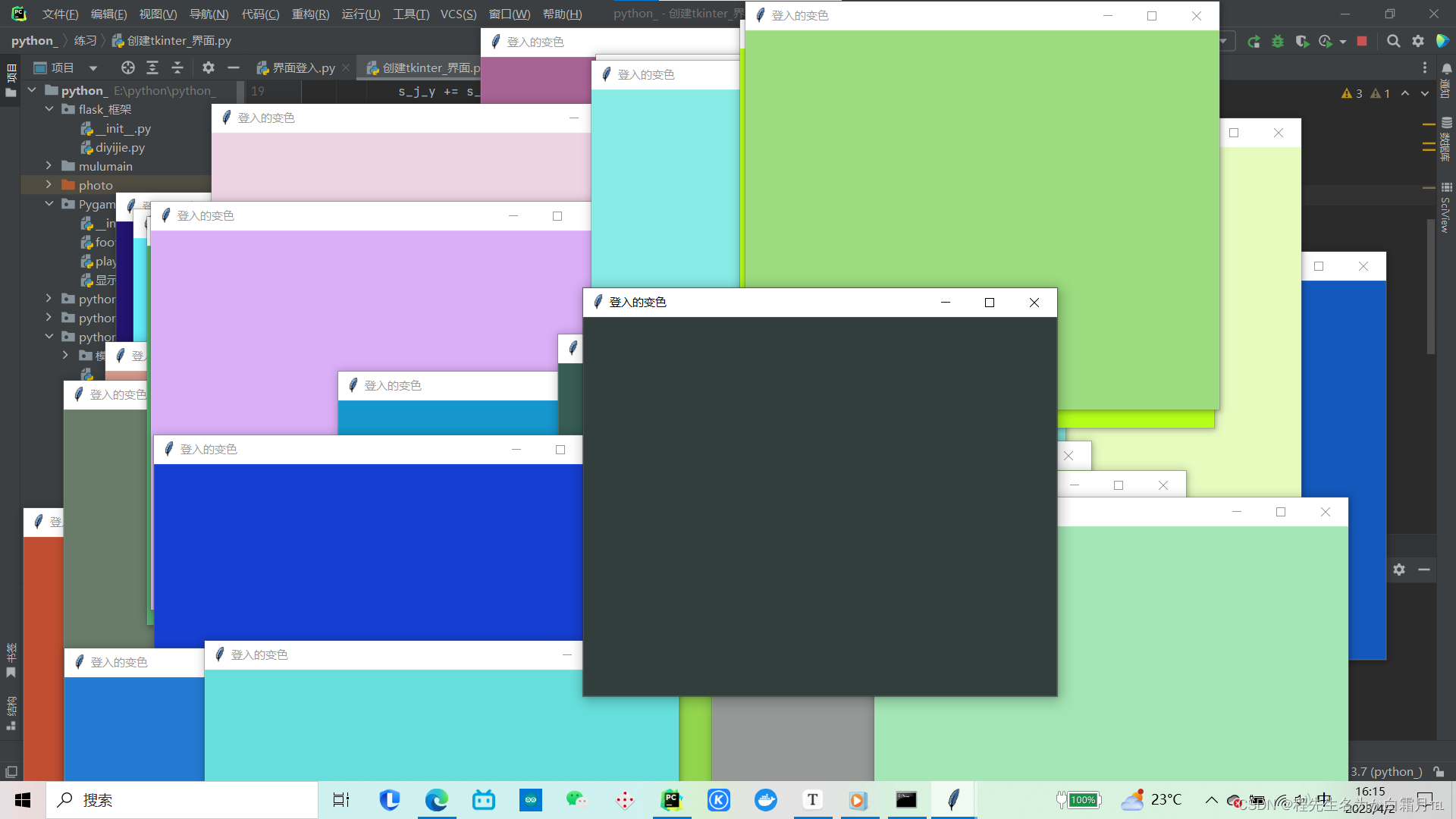Expand all project tree nodes icon
The image size is (1456, 819).
(152, 68)
